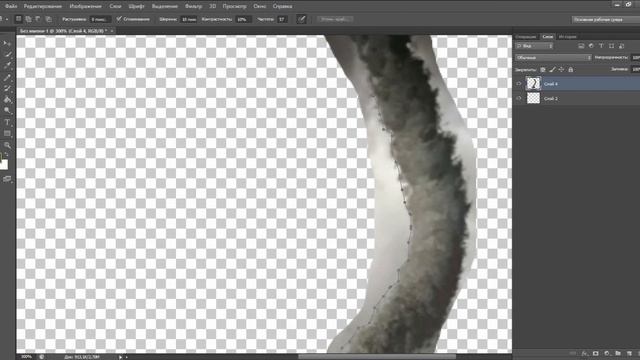
Task: Open the Просмотр menu
Action: tap(234, 6)
